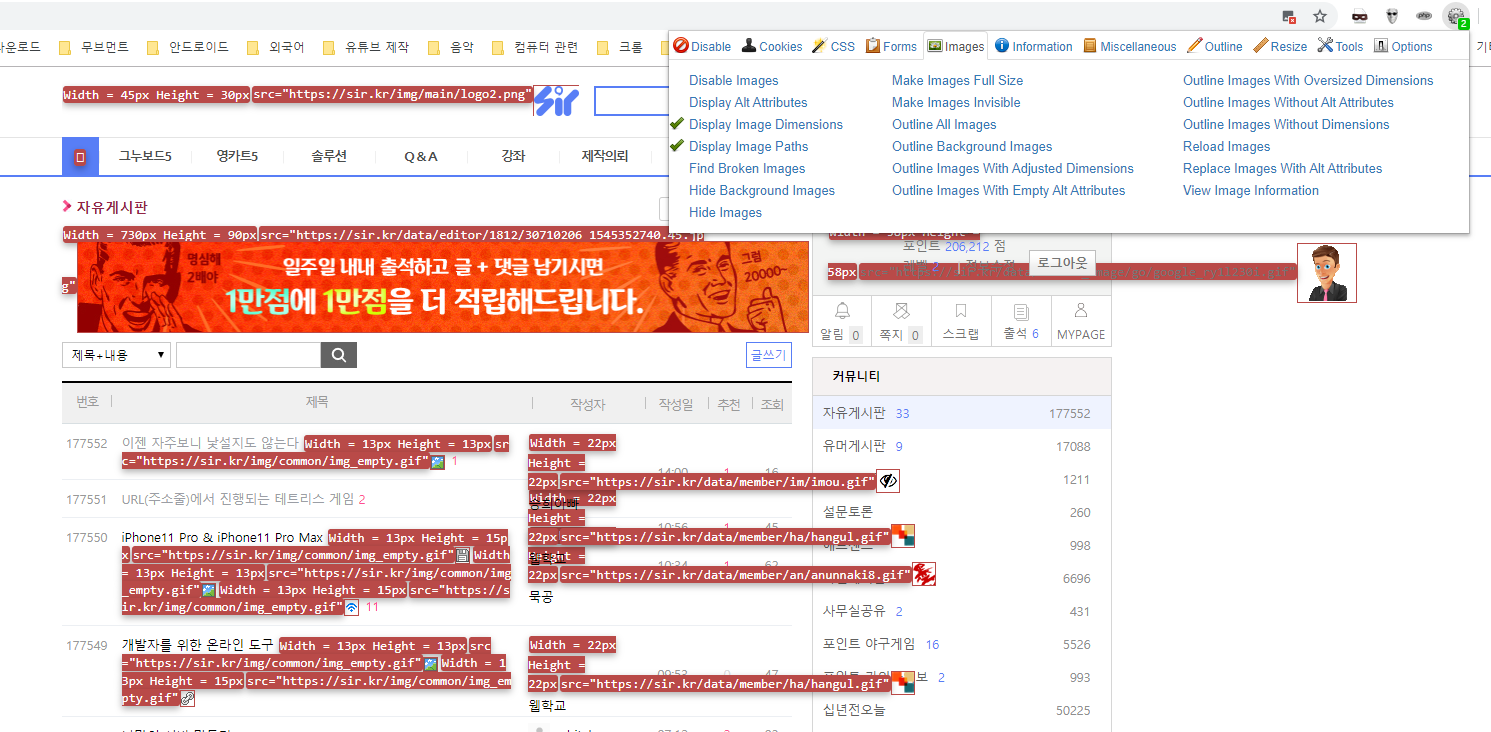Click the alien-face extension icon
This screenshot has width=1491, height=732.
[1392, 16]
